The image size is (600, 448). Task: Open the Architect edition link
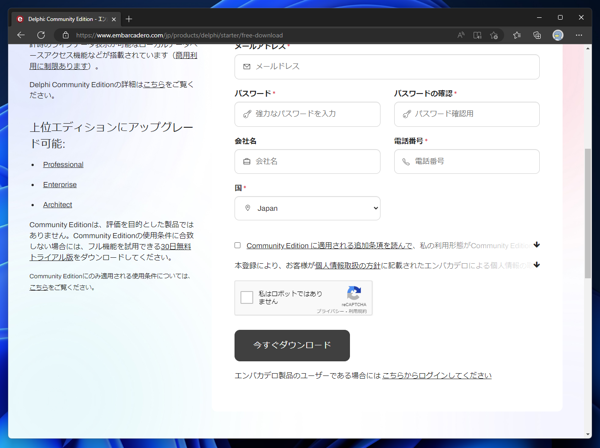point(57,205)
